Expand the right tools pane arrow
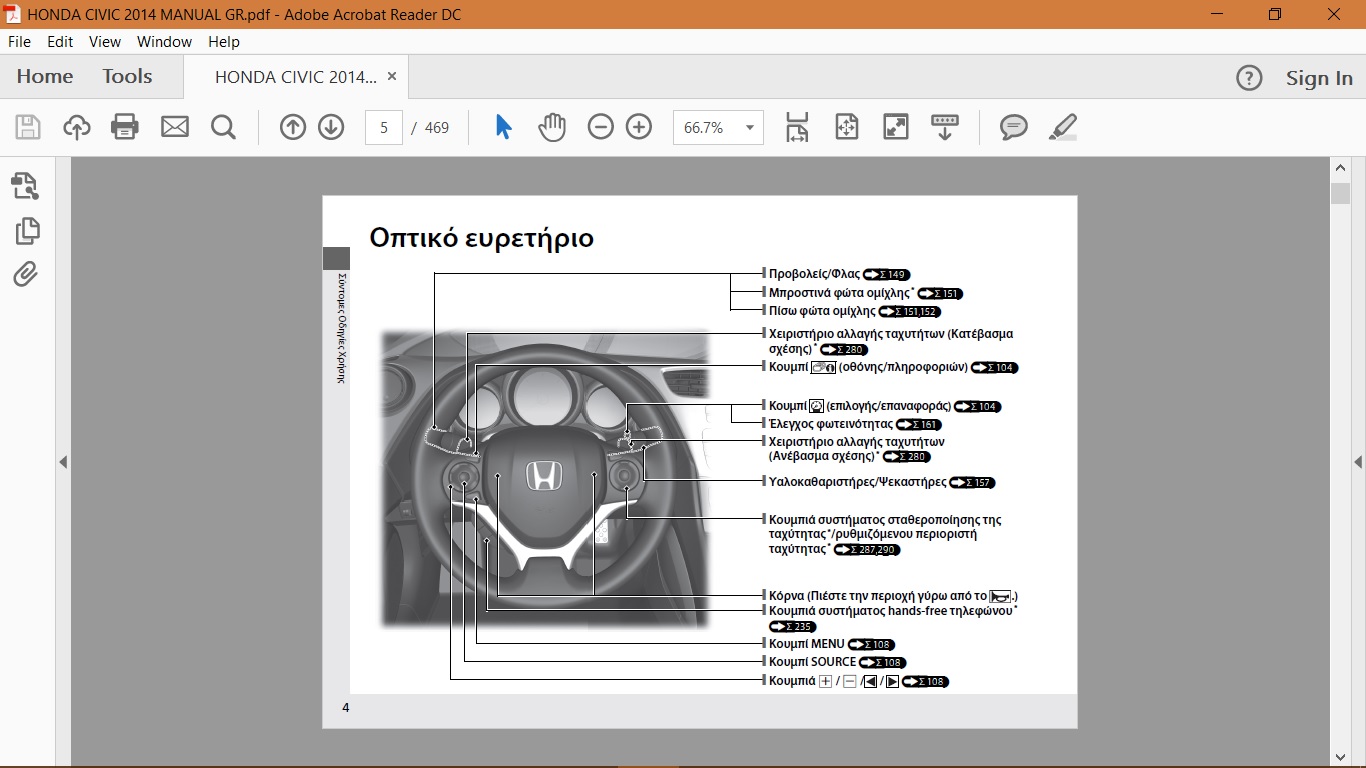Screen dimensions: 1366x768 click(1358, 462)
